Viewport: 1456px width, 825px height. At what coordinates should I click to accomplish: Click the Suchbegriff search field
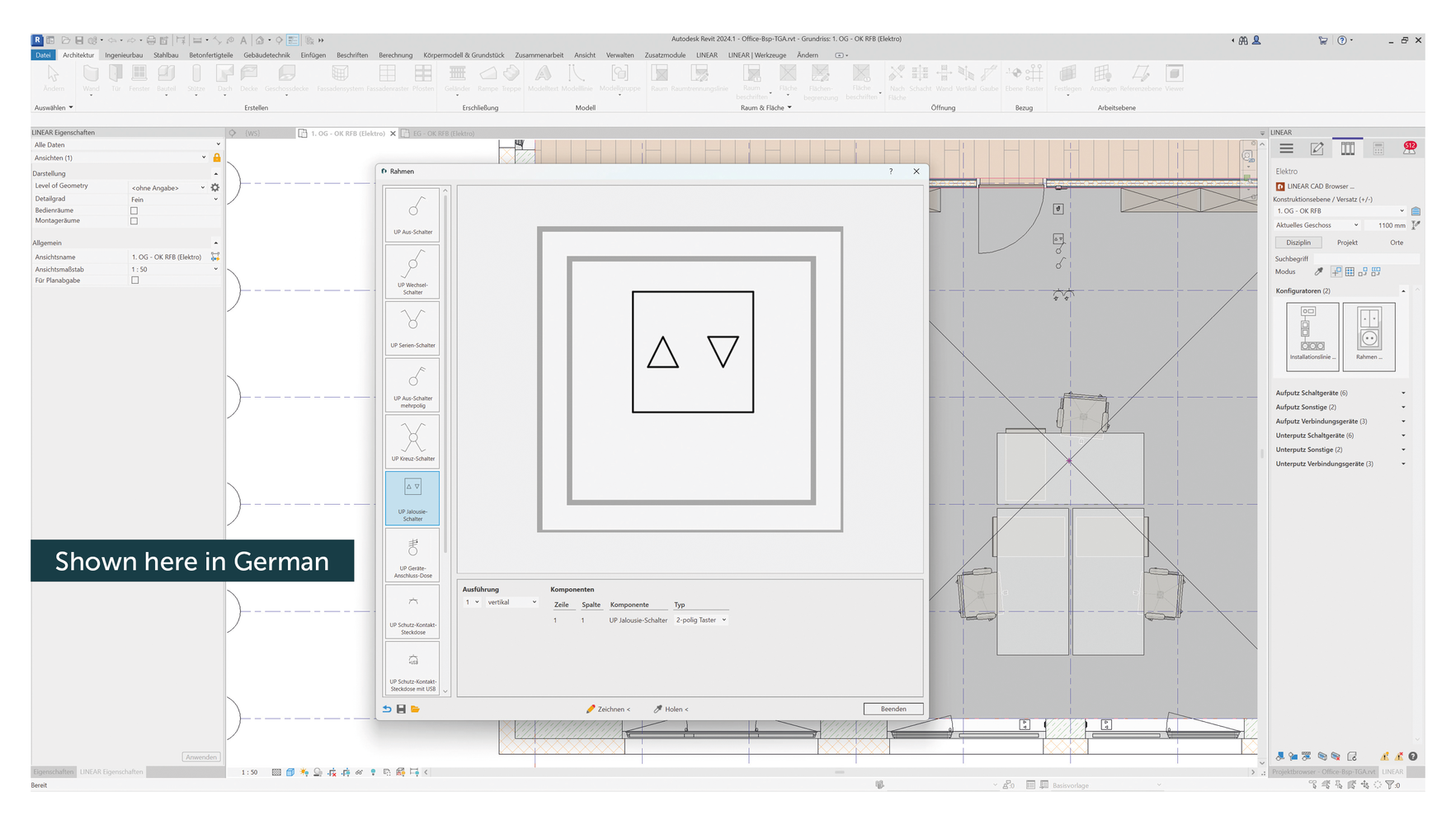tap(1365, 259)
